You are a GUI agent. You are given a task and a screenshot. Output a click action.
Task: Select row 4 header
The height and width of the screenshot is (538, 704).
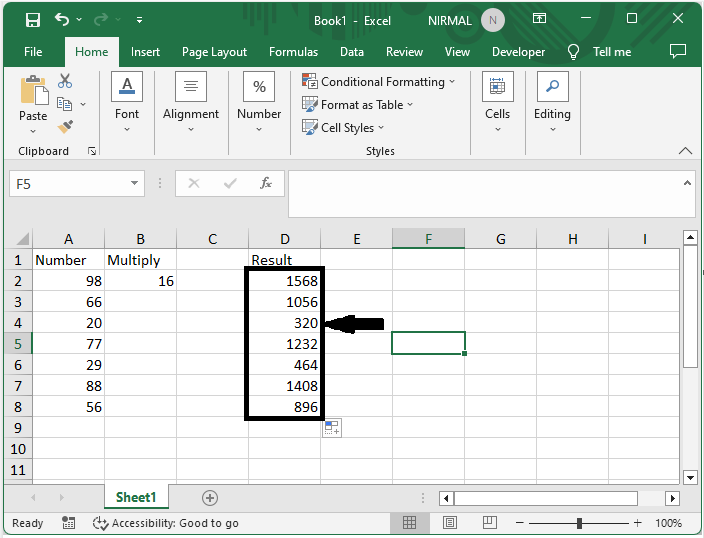(x=18, y=322)
